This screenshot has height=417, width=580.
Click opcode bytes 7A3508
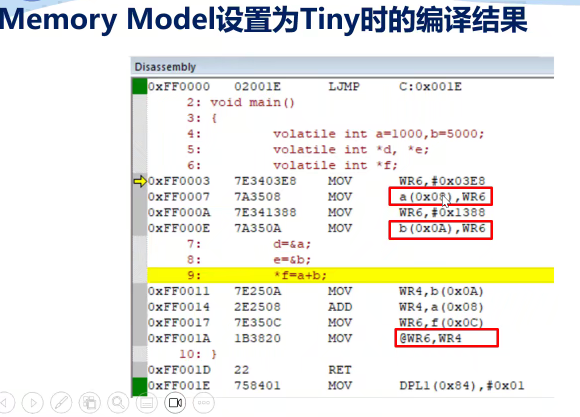257,197
